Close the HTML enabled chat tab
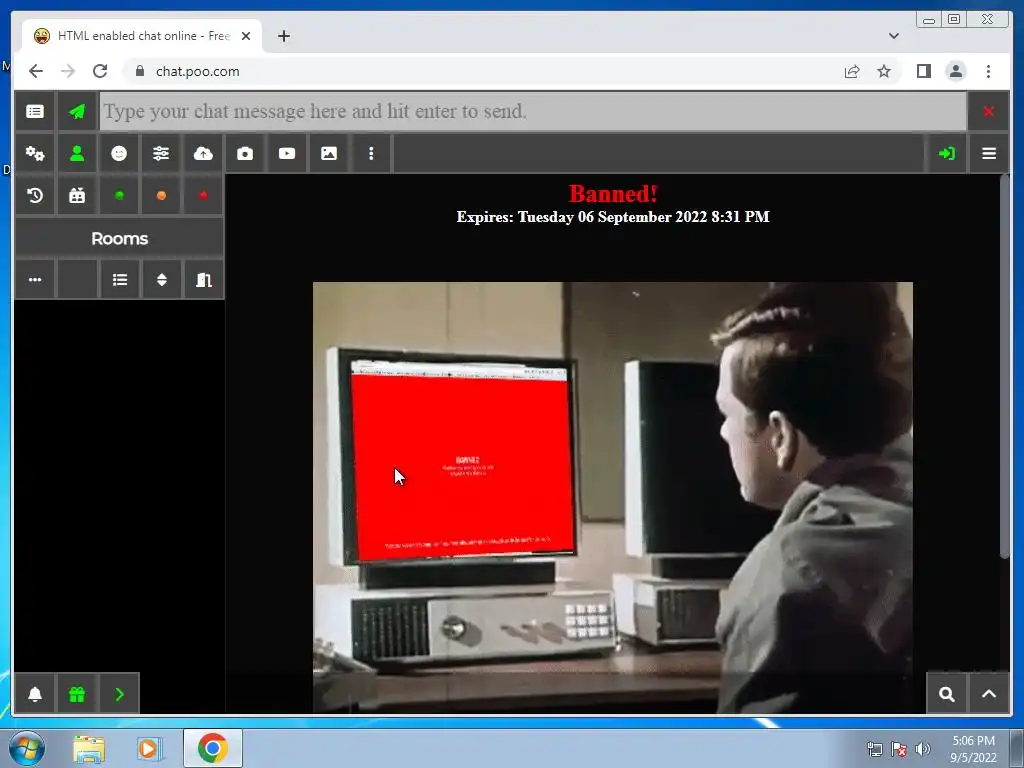 coord(246,36)
